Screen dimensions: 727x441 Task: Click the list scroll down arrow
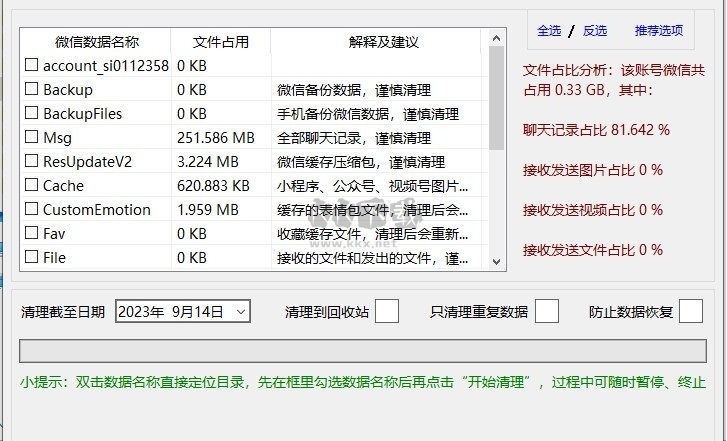pos(497,262)
